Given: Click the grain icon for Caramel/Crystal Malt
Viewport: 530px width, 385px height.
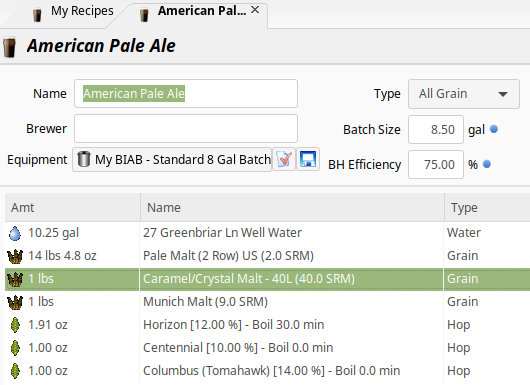Looking at the screenshot, I should 15,279.
